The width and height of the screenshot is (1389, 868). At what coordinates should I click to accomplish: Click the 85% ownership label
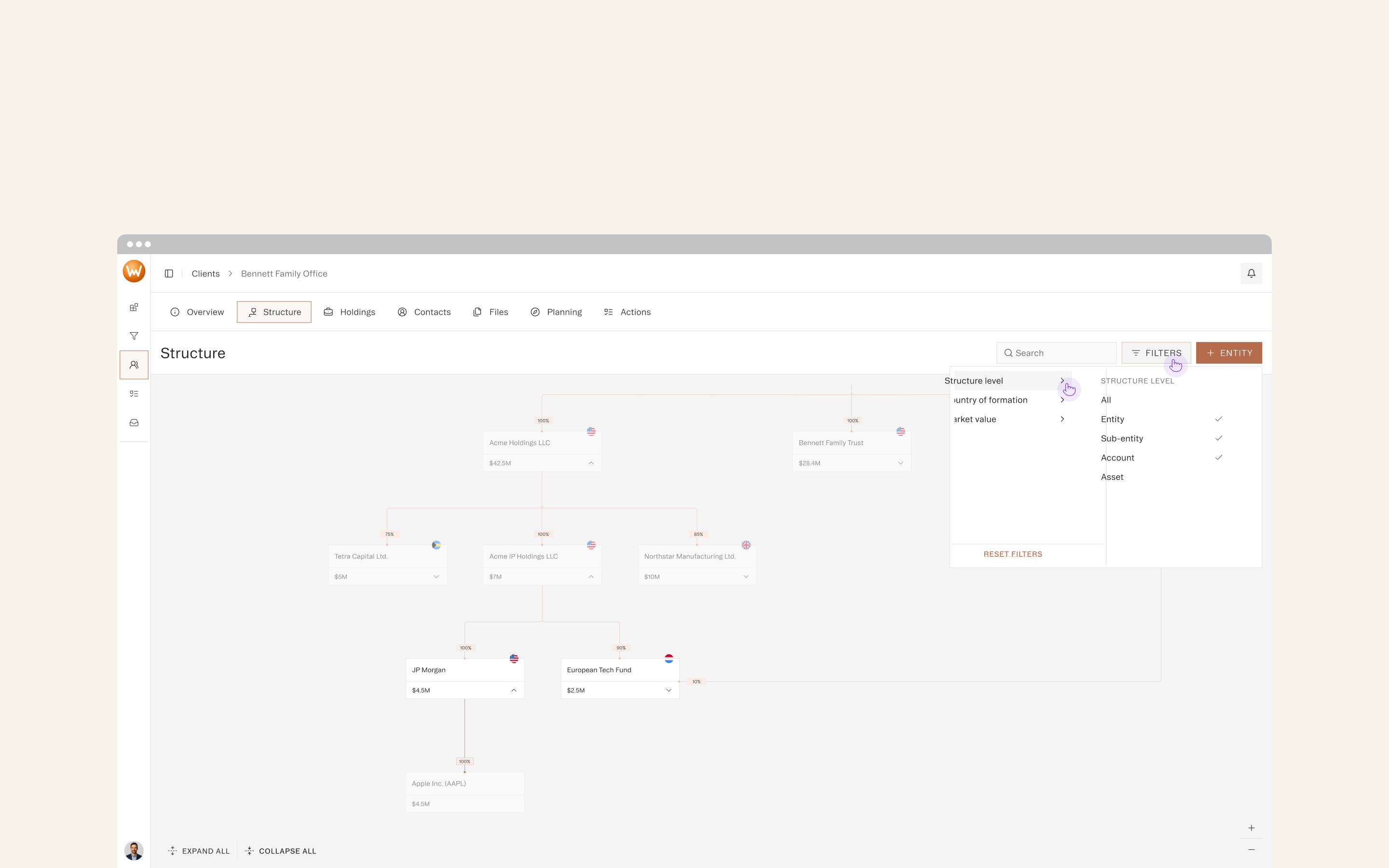[x=698, y=534]
